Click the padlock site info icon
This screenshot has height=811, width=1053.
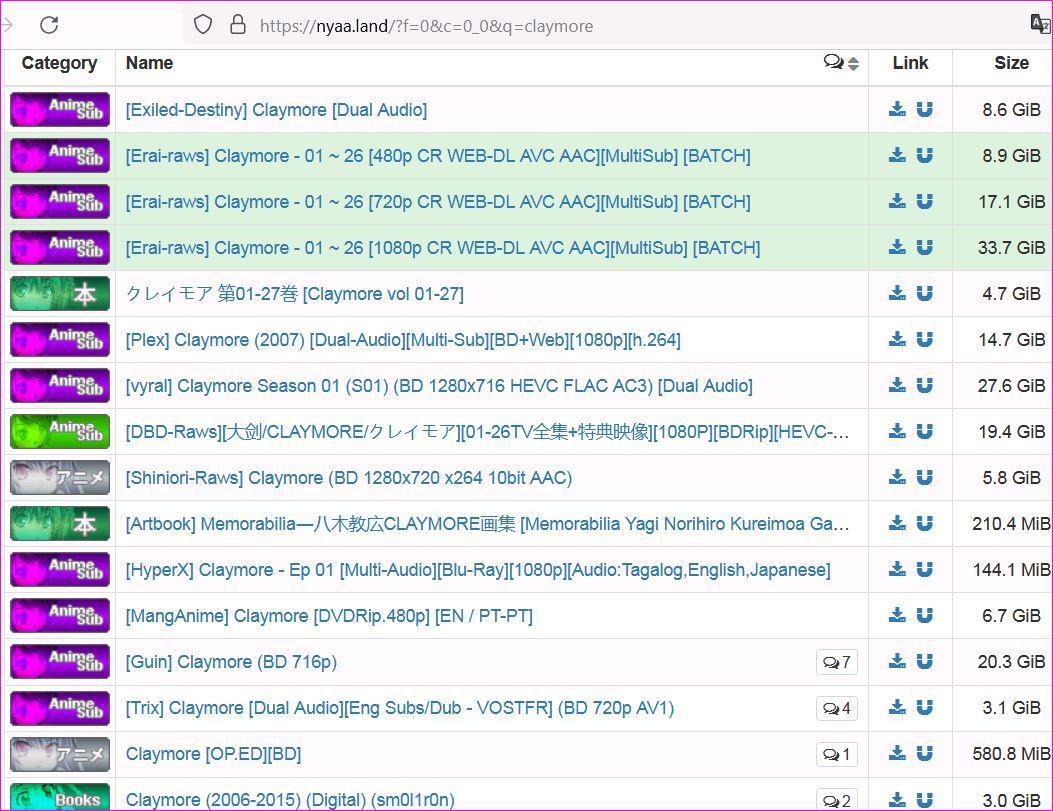click(x=237, y=25)
